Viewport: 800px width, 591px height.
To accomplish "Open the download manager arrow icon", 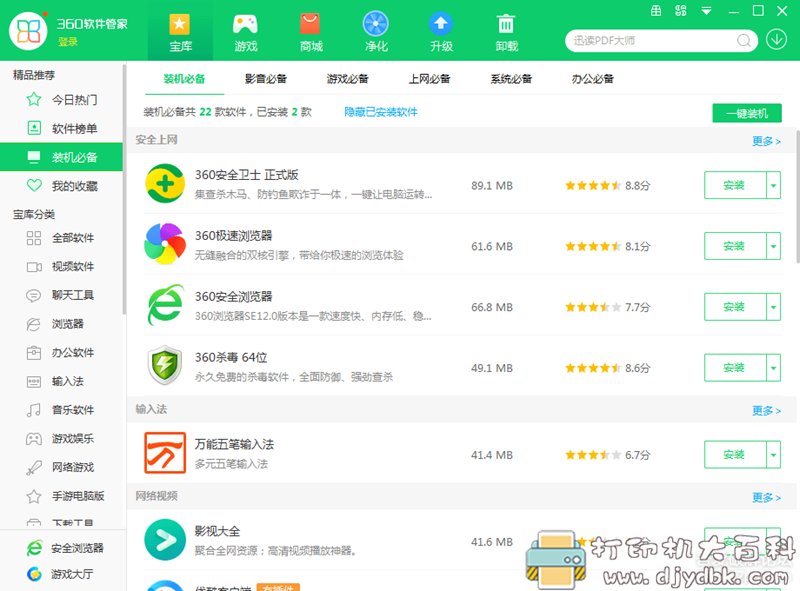I will [777, 39].
